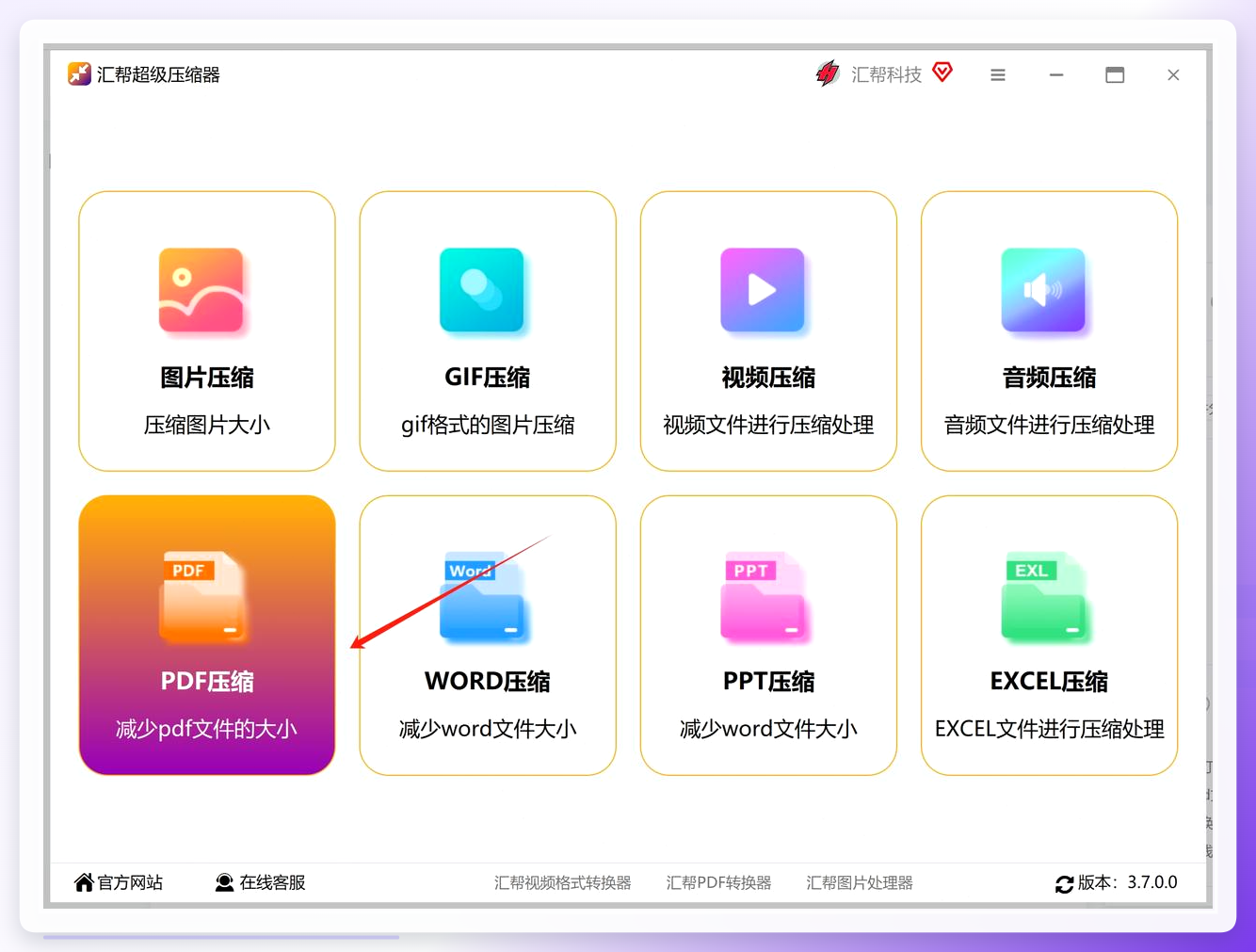Select the GIF压缩 teal icon
Viewport: 1256px width, 952px height.
(481, 290)
